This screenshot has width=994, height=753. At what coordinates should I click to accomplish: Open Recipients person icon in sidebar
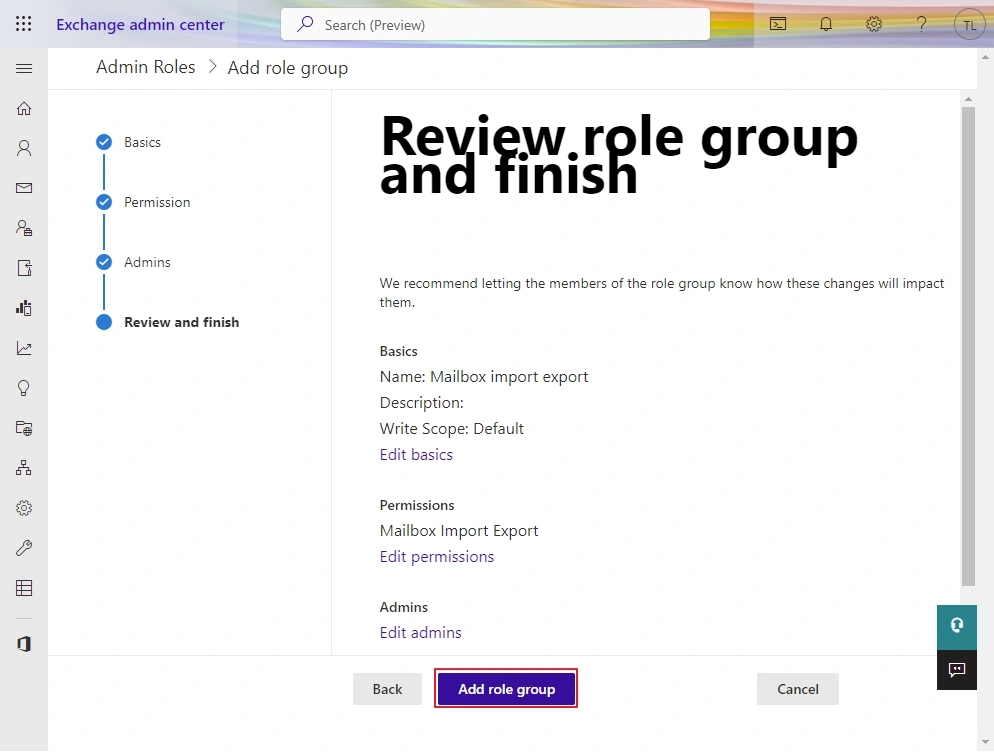23,148
